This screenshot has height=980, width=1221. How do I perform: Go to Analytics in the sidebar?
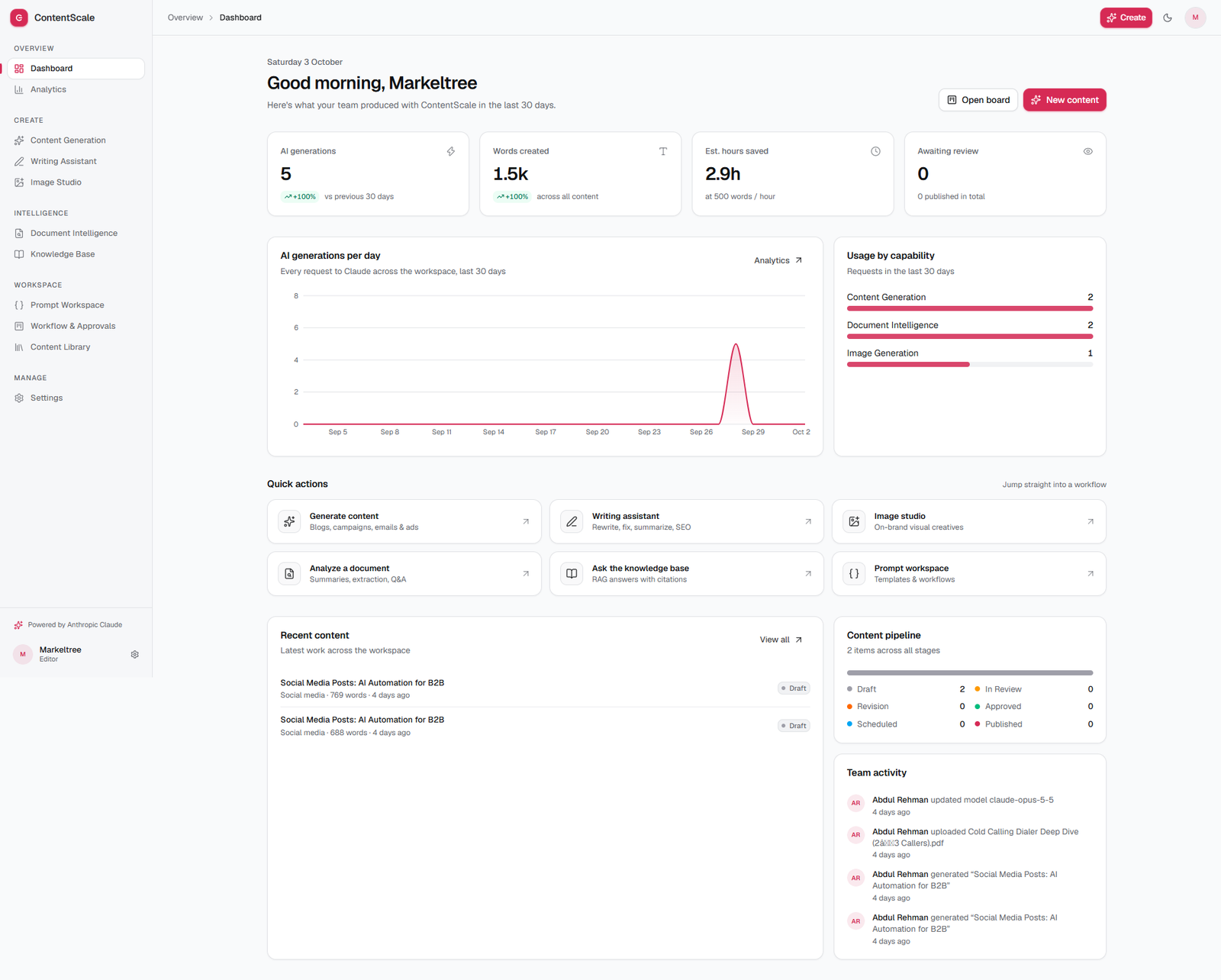(x=76, y=89)
